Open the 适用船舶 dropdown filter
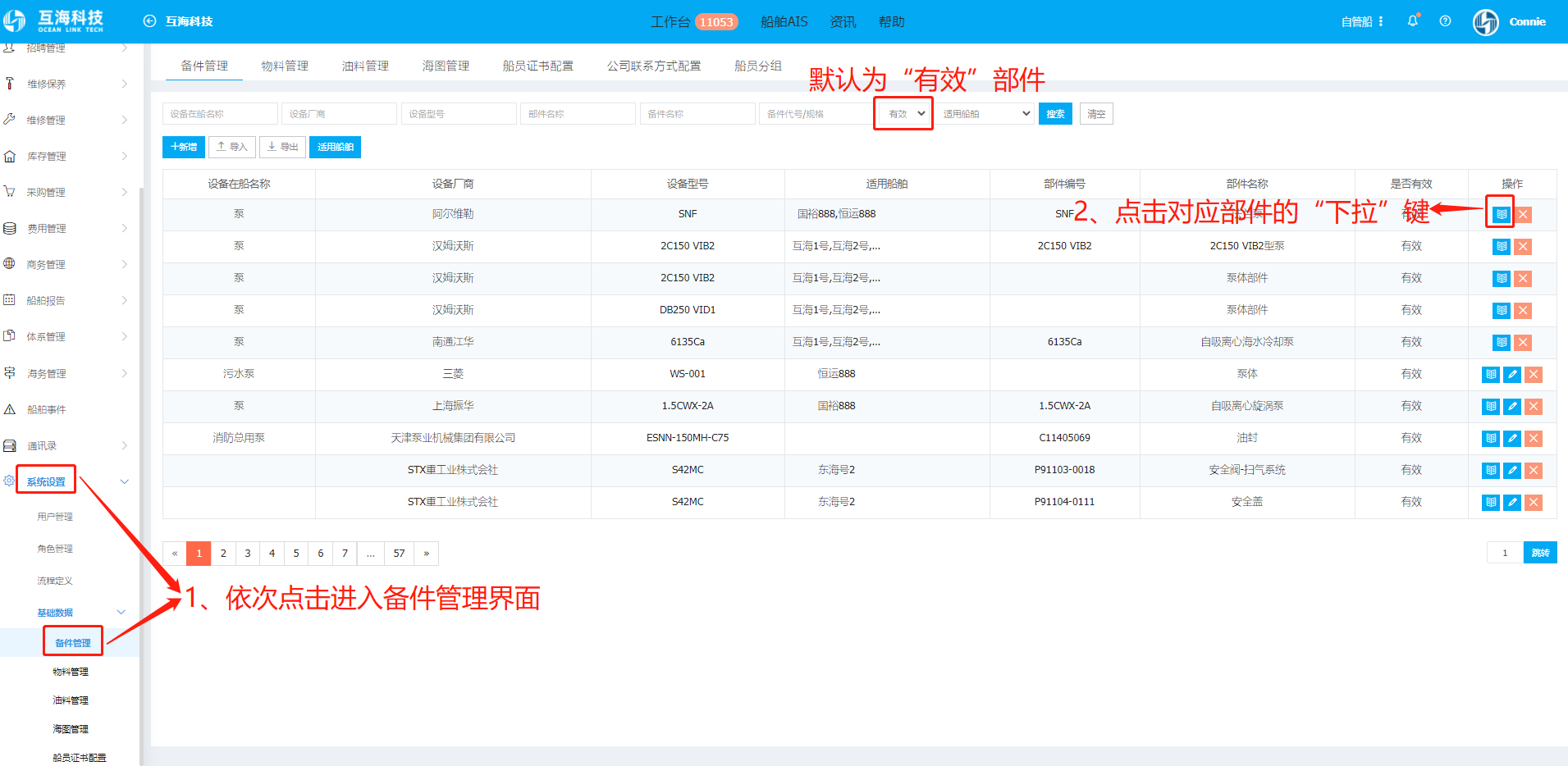 pos(986,114)
